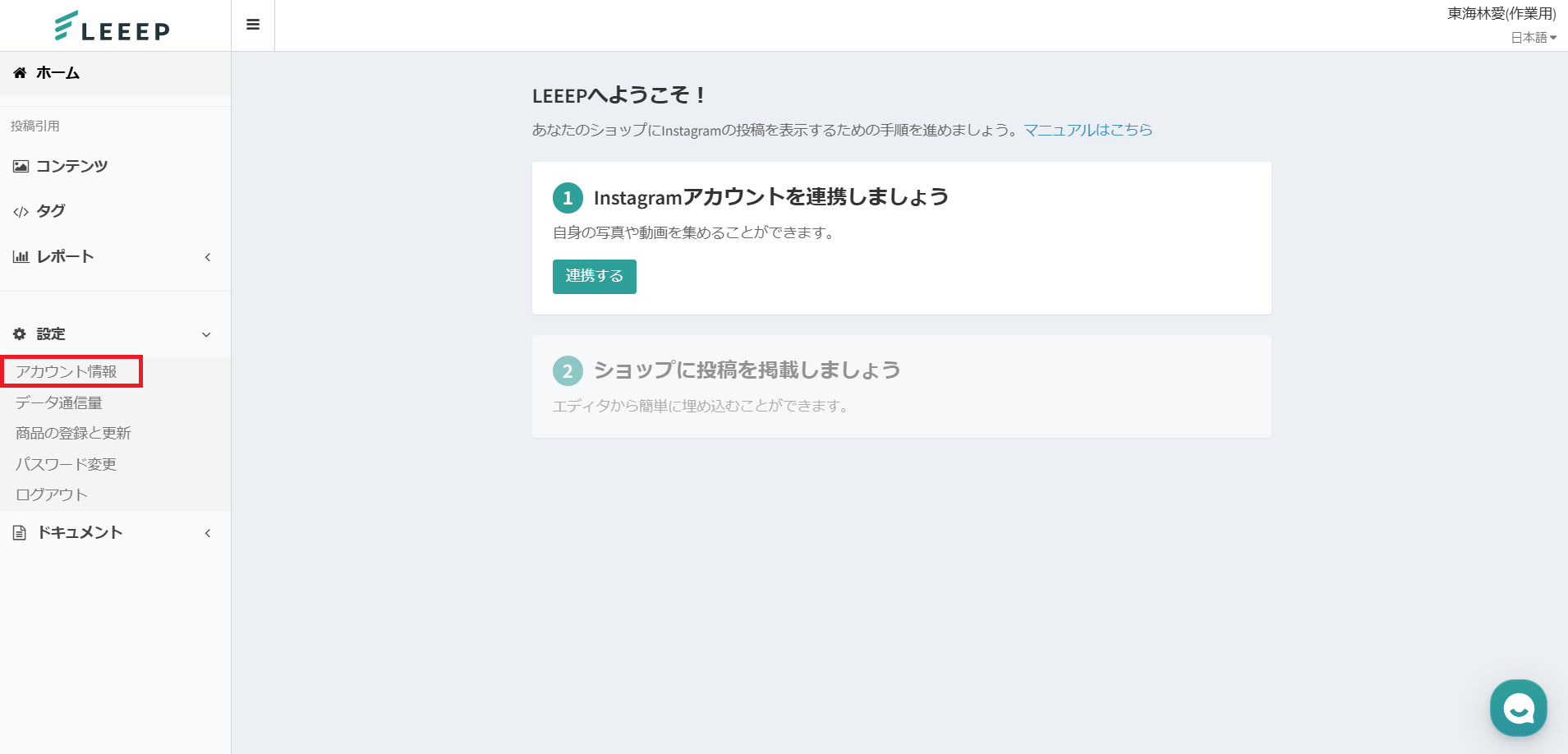Screen dimensions: 1568x754
Task: Click the gear icon beside 設定
Action: point(20,334)
